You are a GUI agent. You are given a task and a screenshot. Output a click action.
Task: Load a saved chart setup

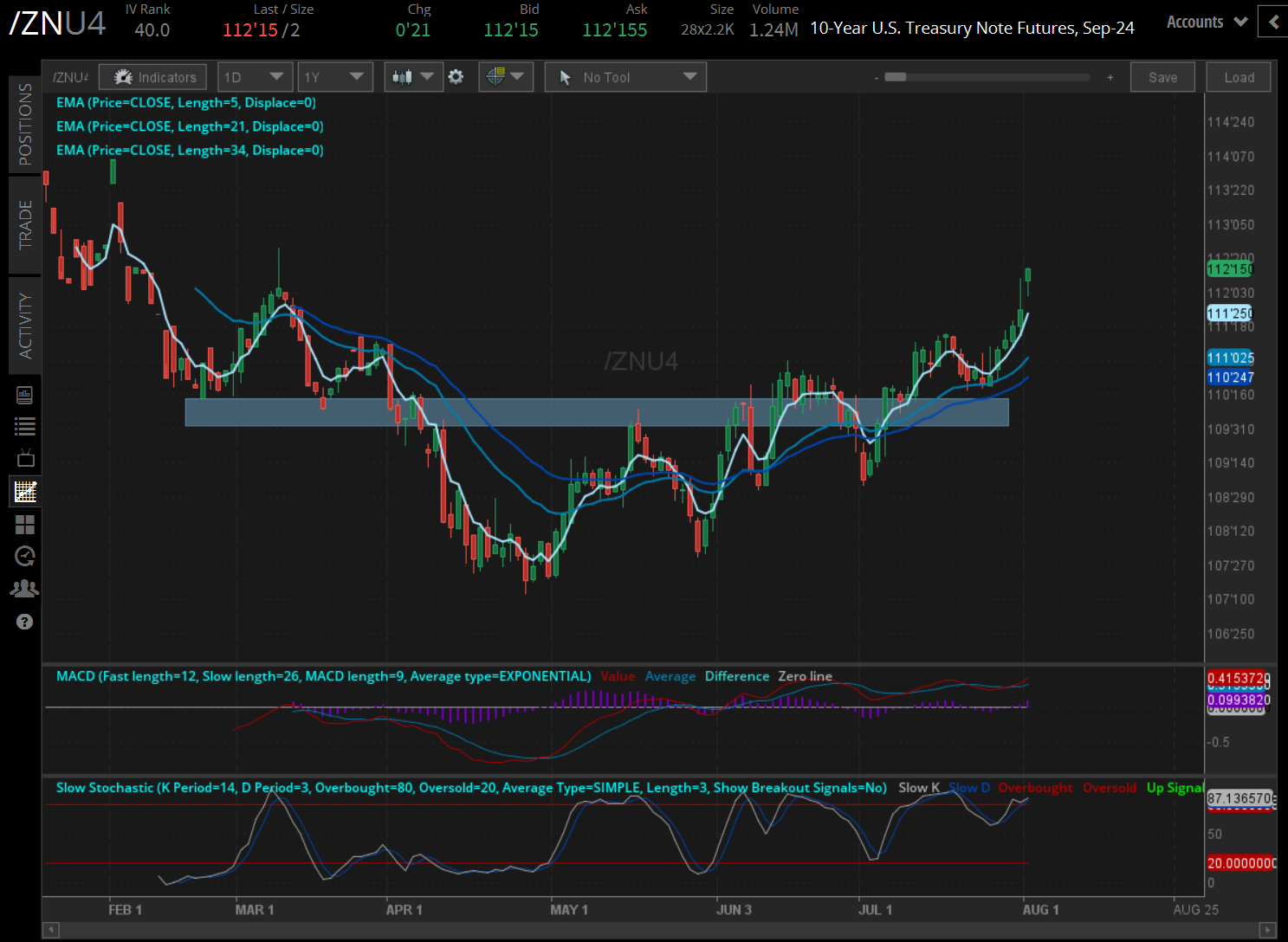(x=1238, y=76)
